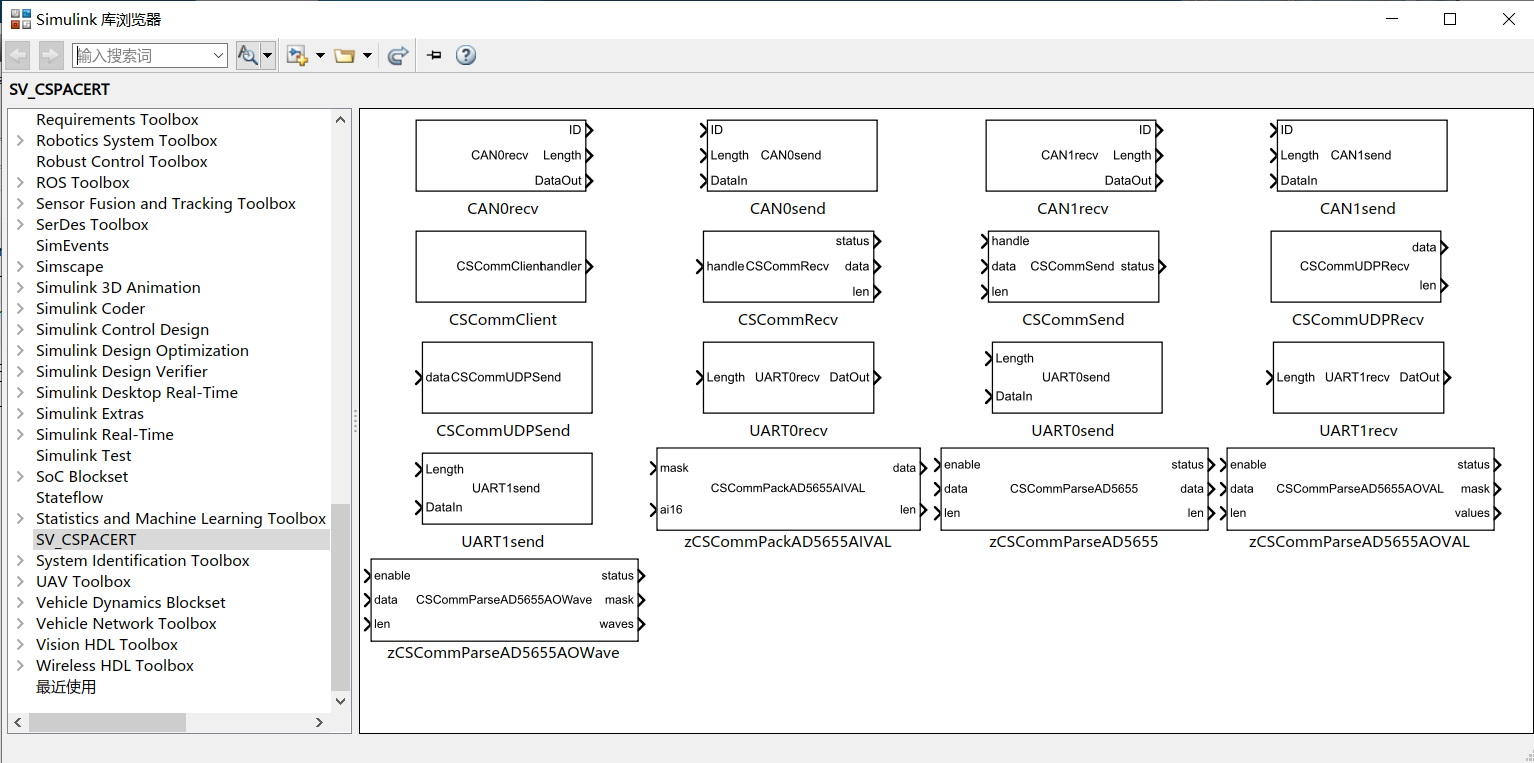
Task: Click the search term input field
Action: [142, 55]
